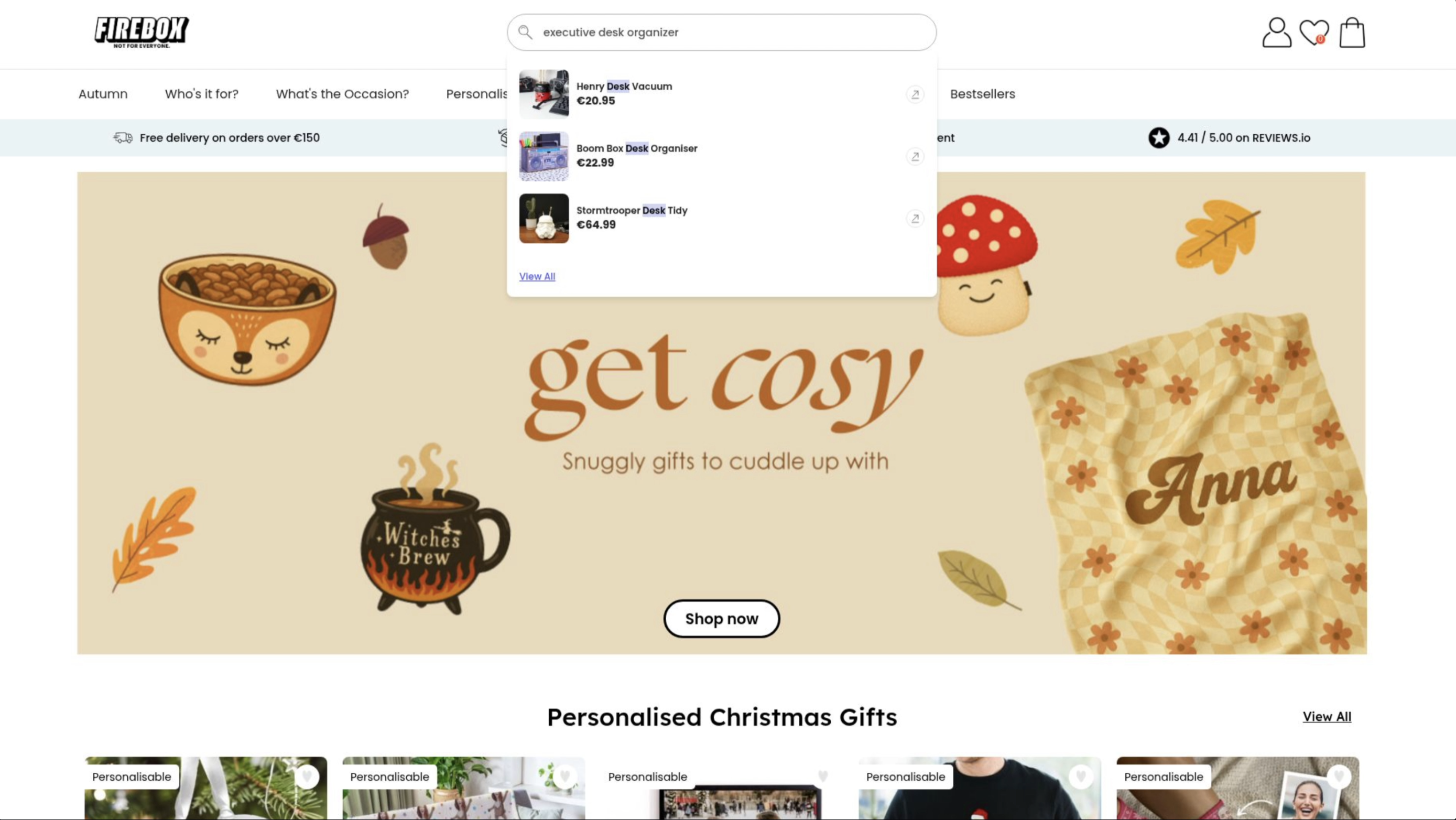
Task: Click the Shop now button
Action: (721, 619)
